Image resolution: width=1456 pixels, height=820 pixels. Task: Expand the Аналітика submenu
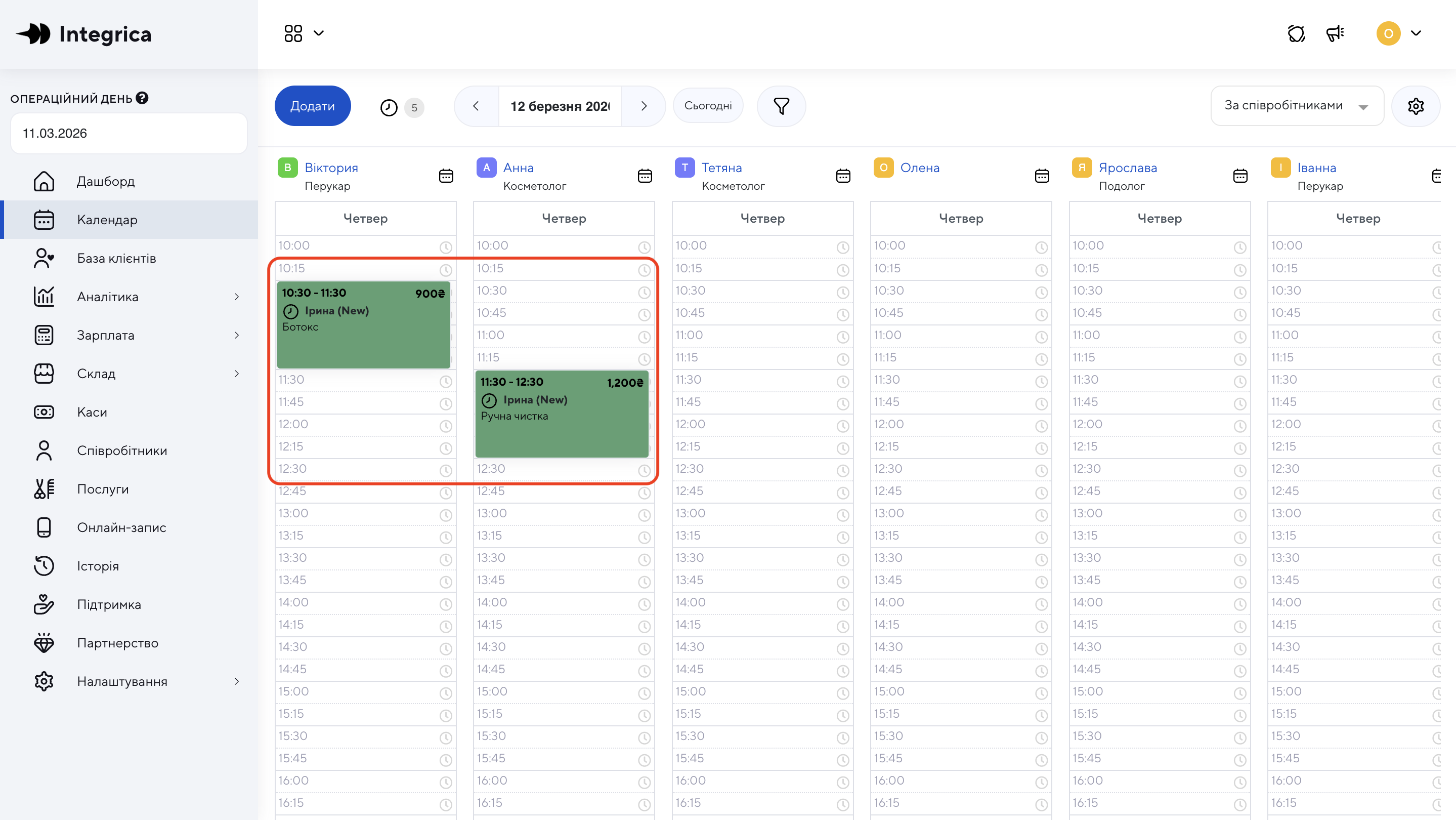tap(236, 296)
